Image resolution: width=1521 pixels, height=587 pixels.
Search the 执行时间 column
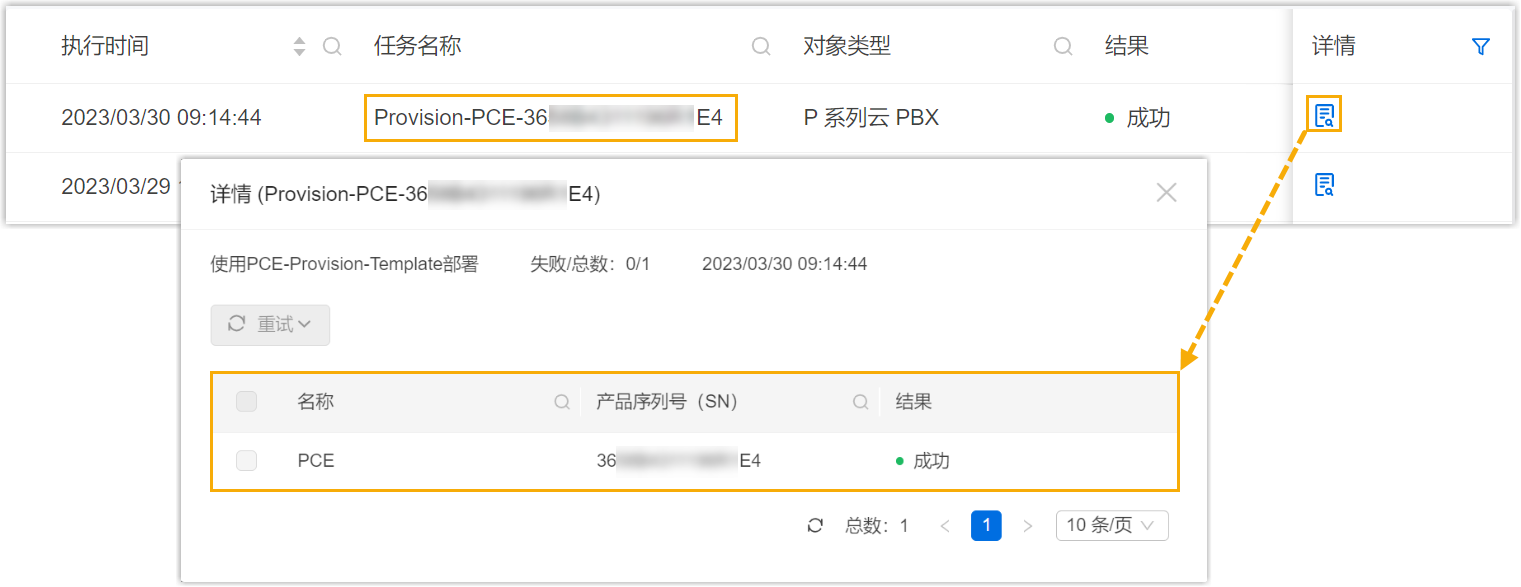[332, 47]
